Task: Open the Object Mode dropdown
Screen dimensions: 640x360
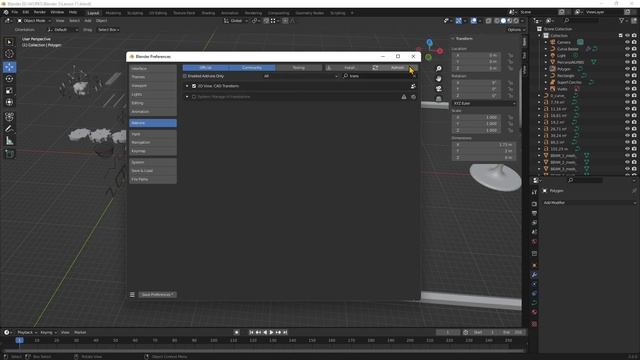Action: [34, 20]
